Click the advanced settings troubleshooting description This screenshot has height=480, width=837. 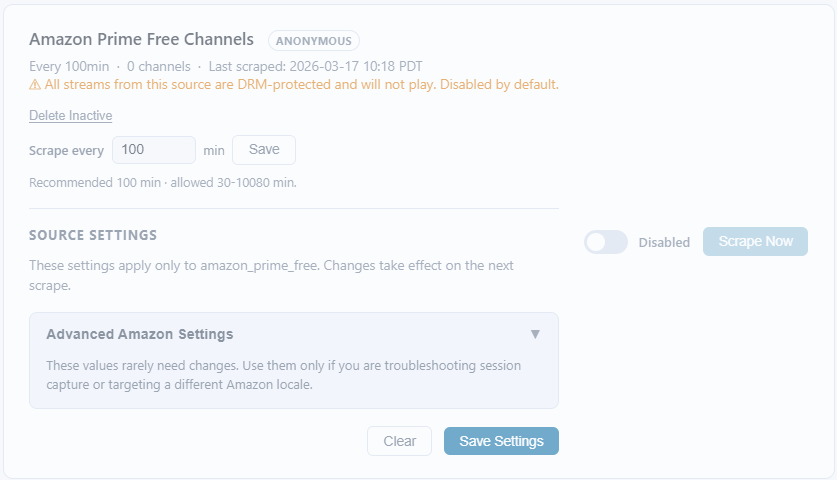(x=283, y=375)
